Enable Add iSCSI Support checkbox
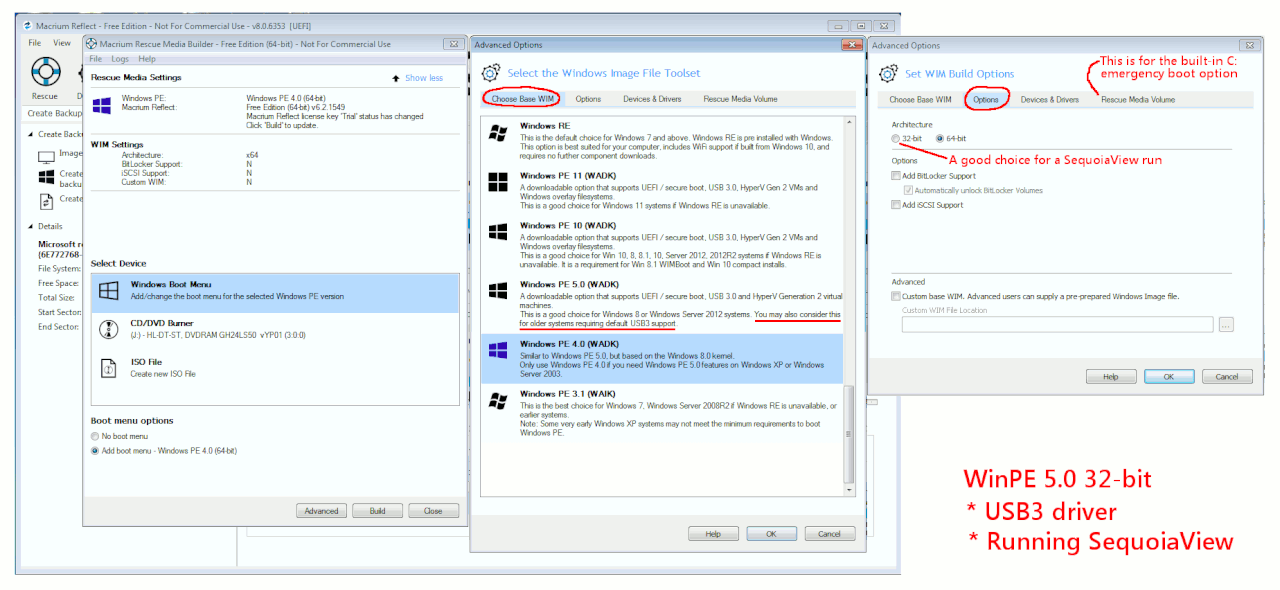Viewport: 1280px width, 590px height. 895,205
